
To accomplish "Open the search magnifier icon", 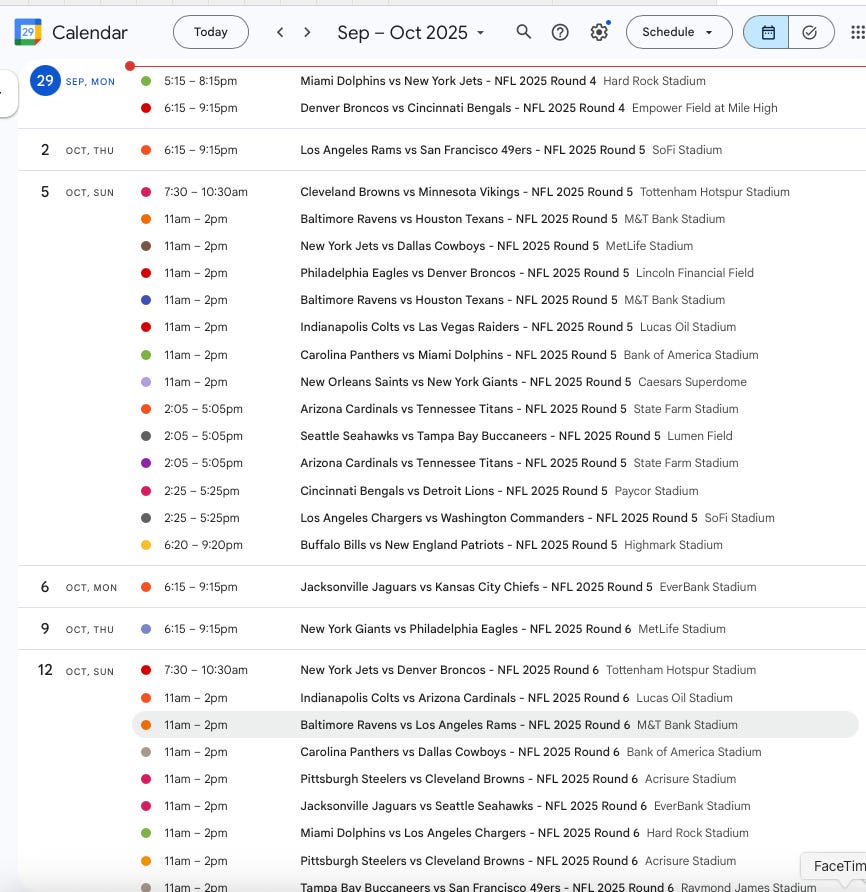I will (x=523, y=32).
